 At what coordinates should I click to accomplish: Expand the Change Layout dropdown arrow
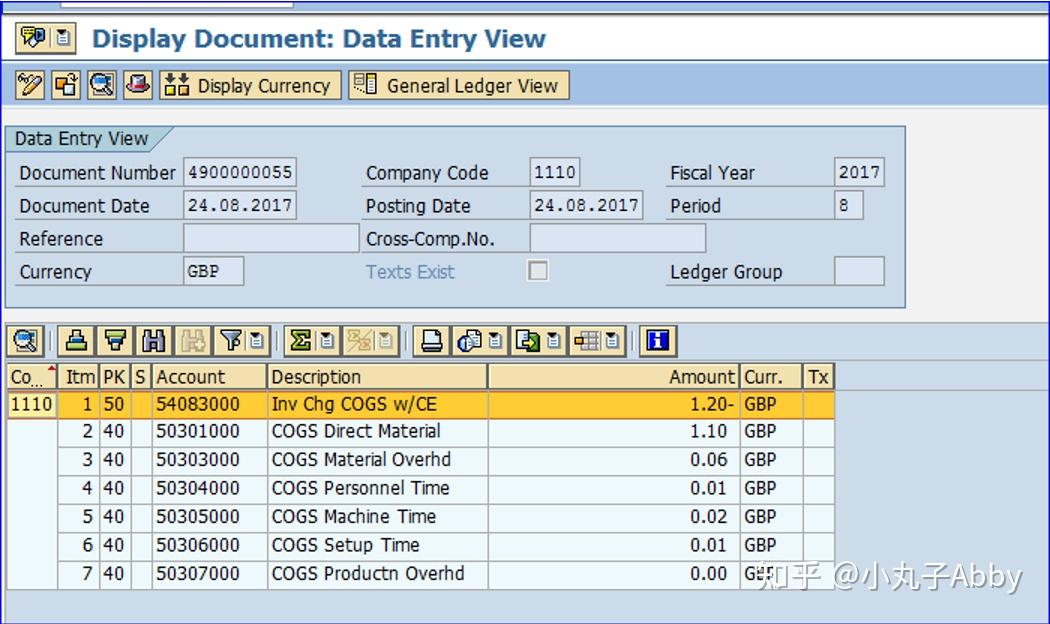pos(612,341)
